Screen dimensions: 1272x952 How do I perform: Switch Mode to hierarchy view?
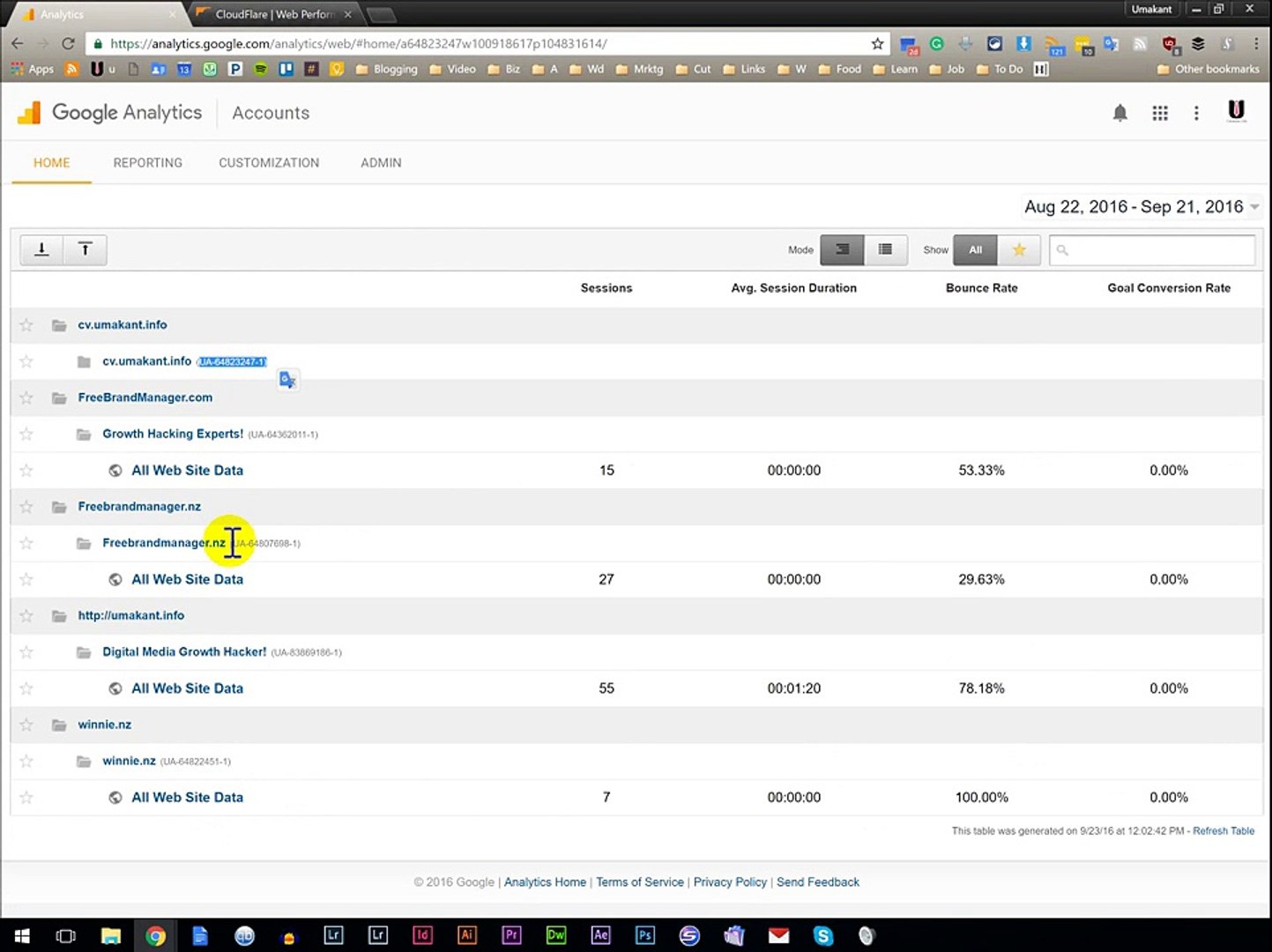point(842,249)
